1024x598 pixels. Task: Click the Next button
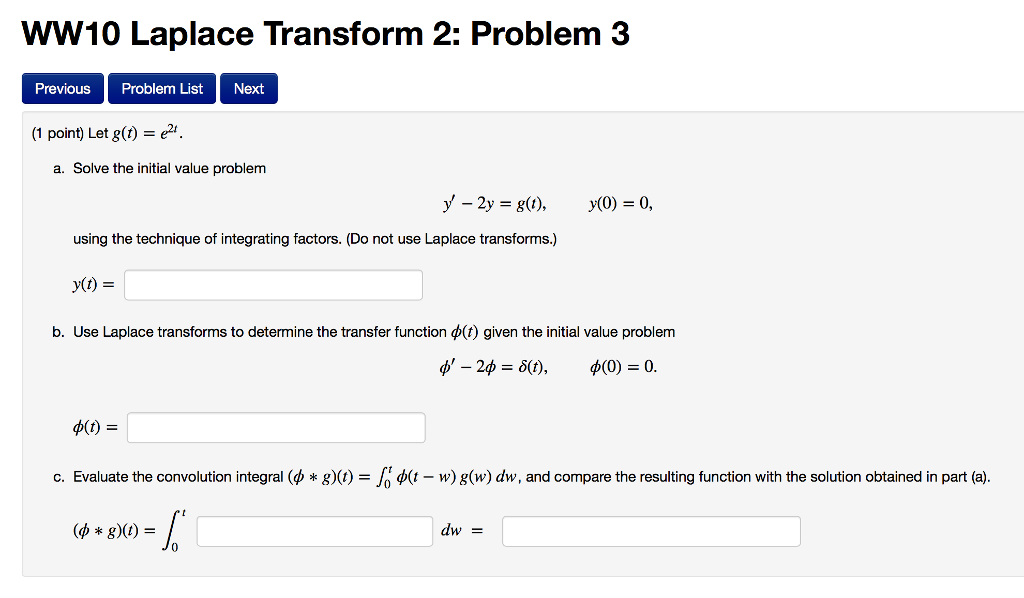click(x=248, y=88)
